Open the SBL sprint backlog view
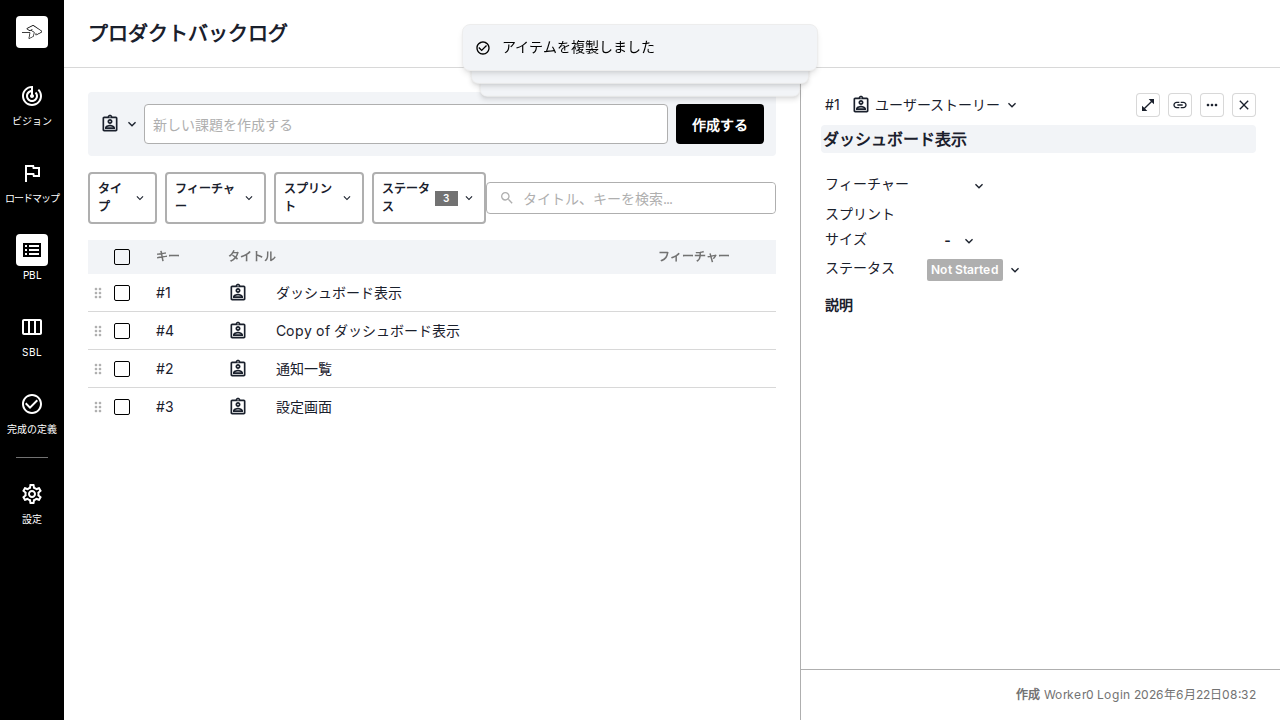The height and width of the screenshot is (720, 1280). (x=32, y=337)
